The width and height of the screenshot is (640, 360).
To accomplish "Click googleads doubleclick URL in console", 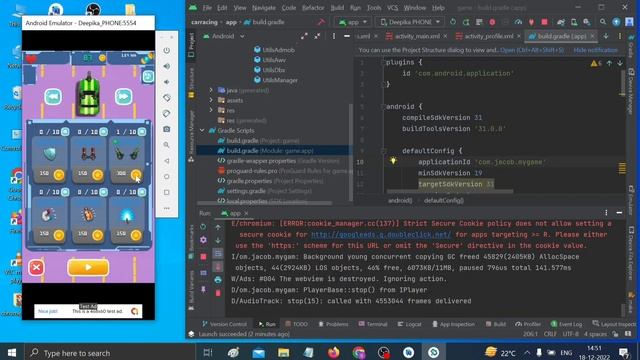I will [x=381, y=235].
